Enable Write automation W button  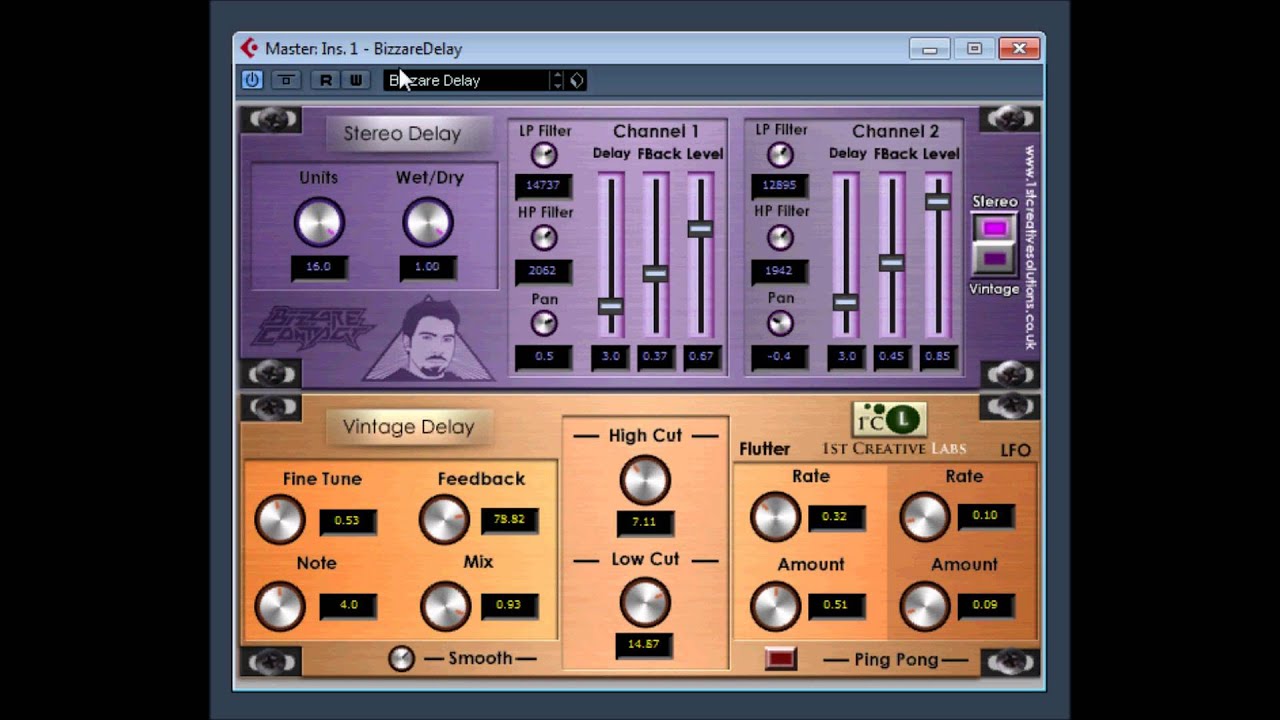(355, 80)
